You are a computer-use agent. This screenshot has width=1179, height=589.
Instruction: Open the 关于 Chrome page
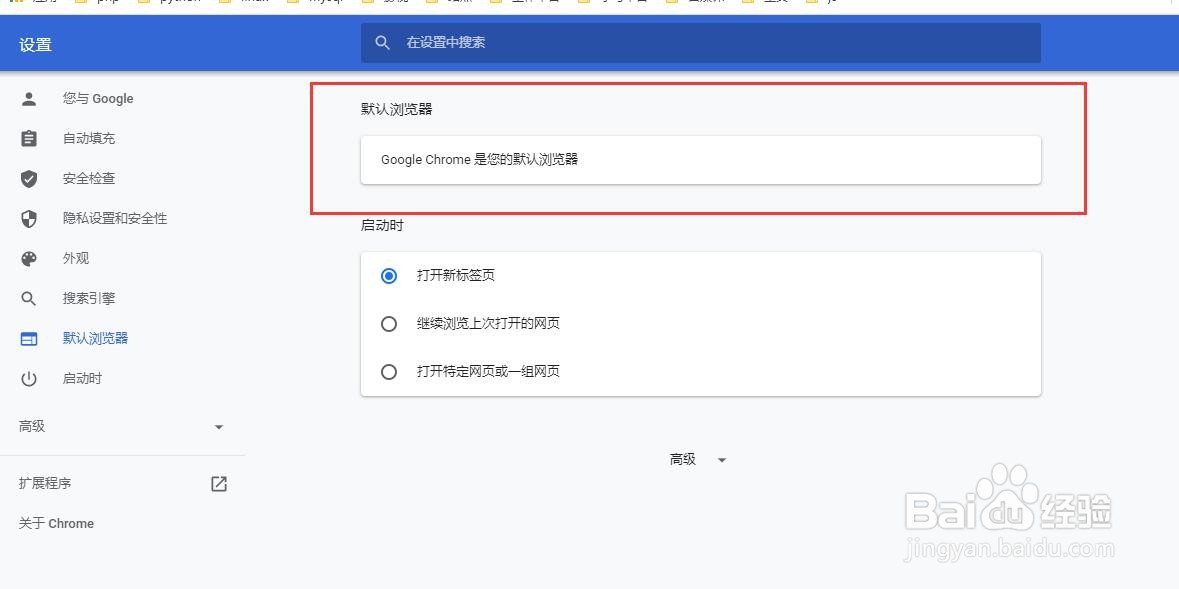(56, 524)
